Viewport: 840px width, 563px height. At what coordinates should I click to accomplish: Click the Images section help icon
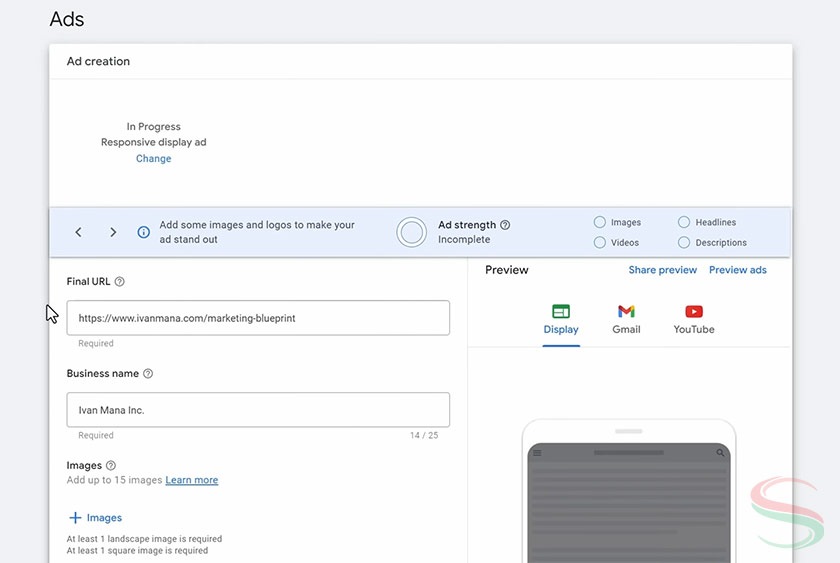[111, 466]
